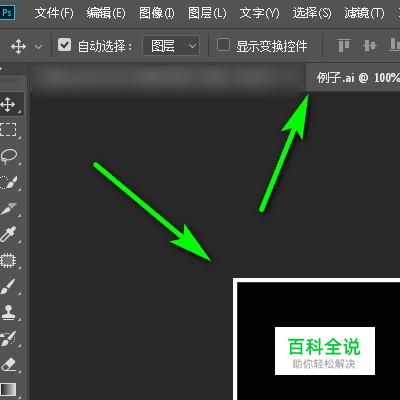Open the 图层 auto-select dropdown
Screen dimensions: 400x400
click(x=171, y=46)
